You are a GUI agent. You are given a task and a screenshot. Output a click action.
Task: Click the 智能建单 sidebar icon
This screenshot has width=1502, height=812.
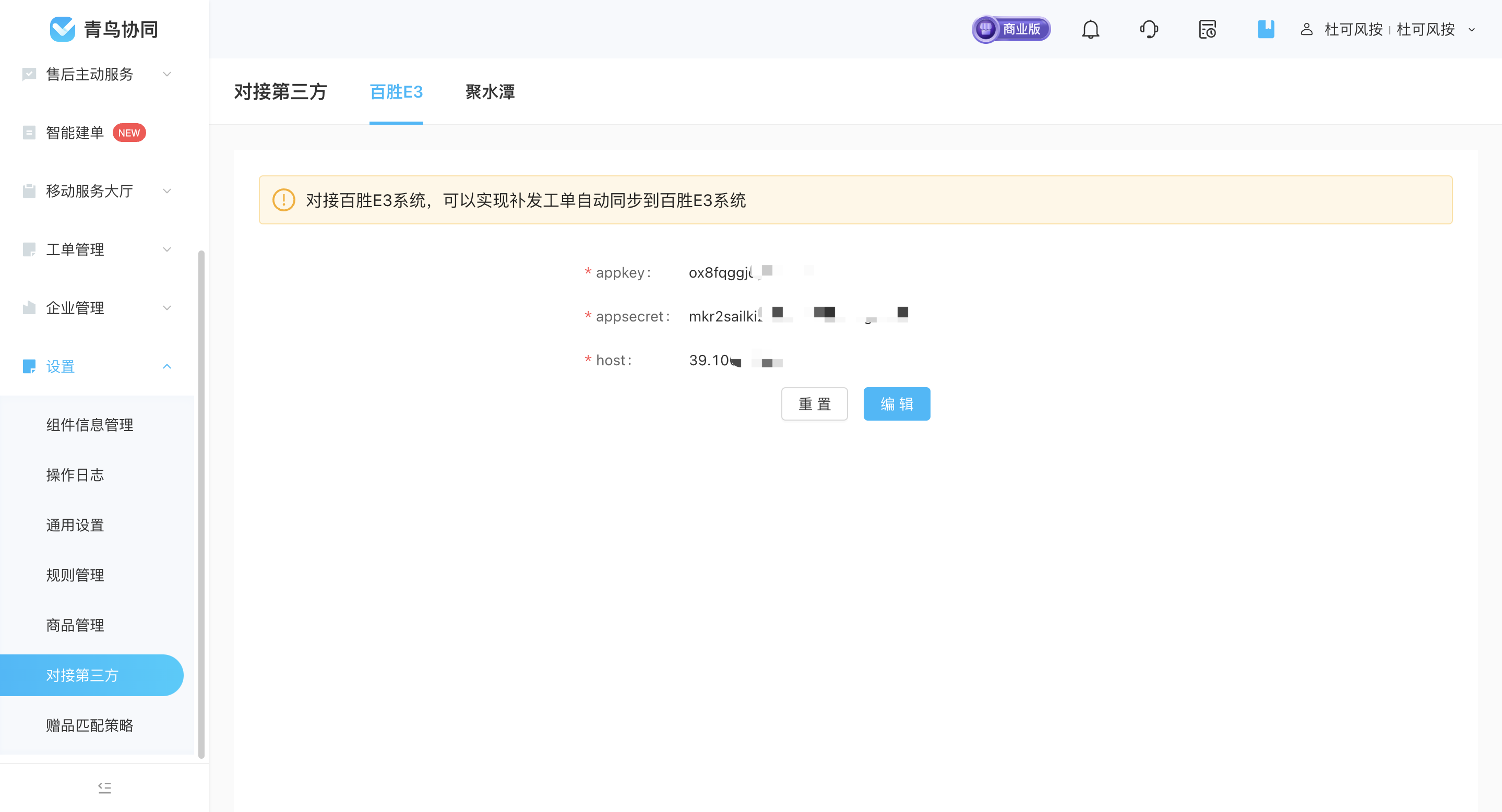[x=29, y=133]
